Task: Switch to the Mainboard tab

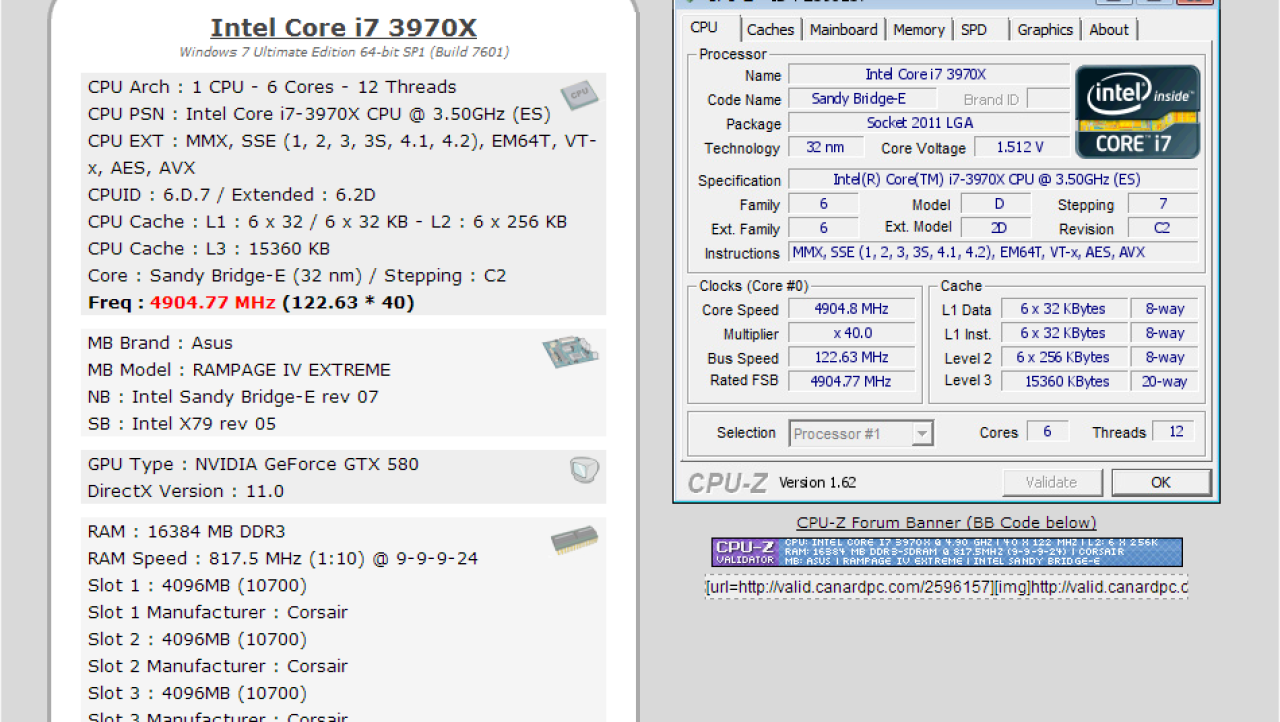Action: 844,30
